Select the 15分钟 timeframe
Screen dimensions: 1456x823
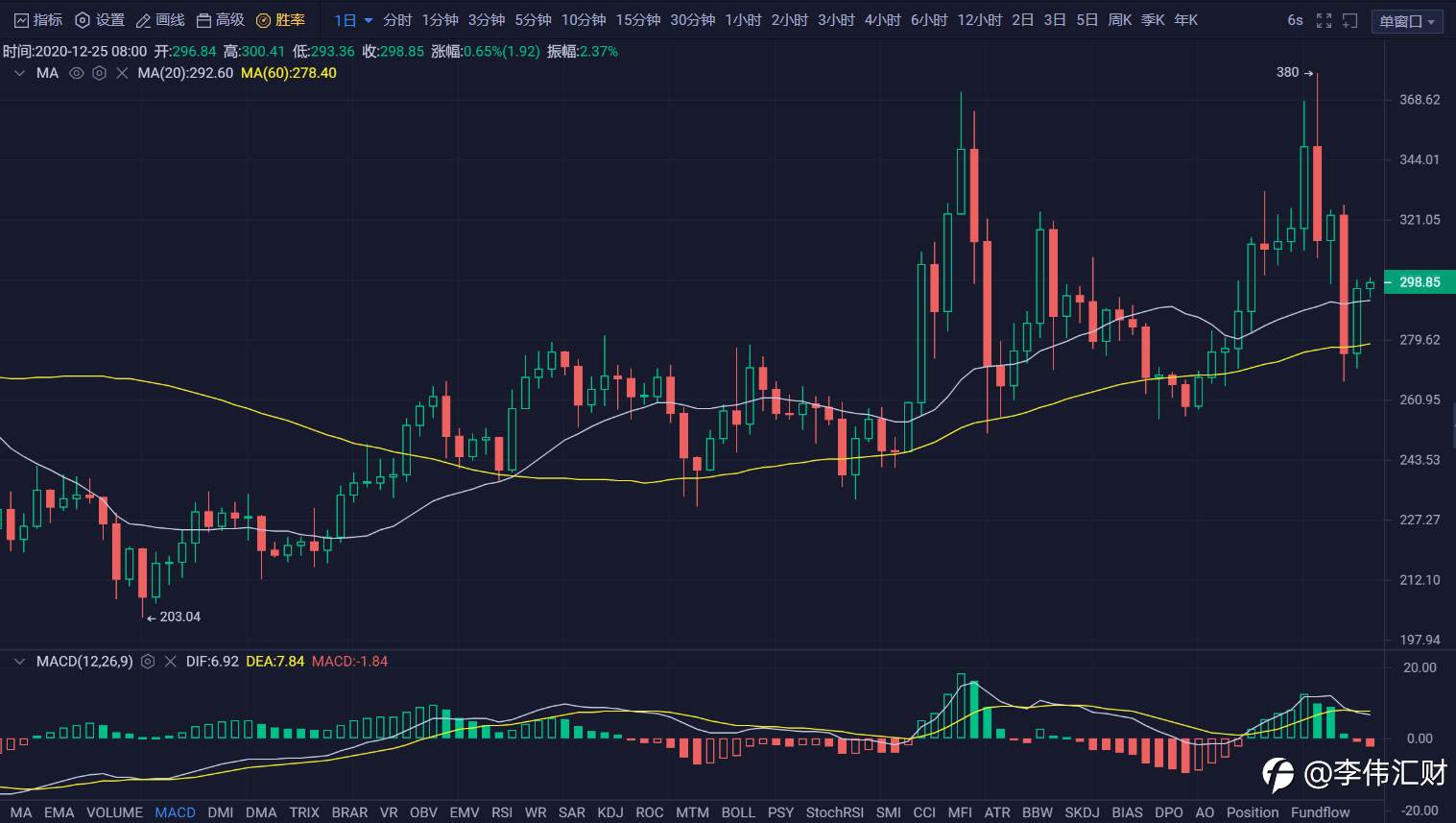638,20
